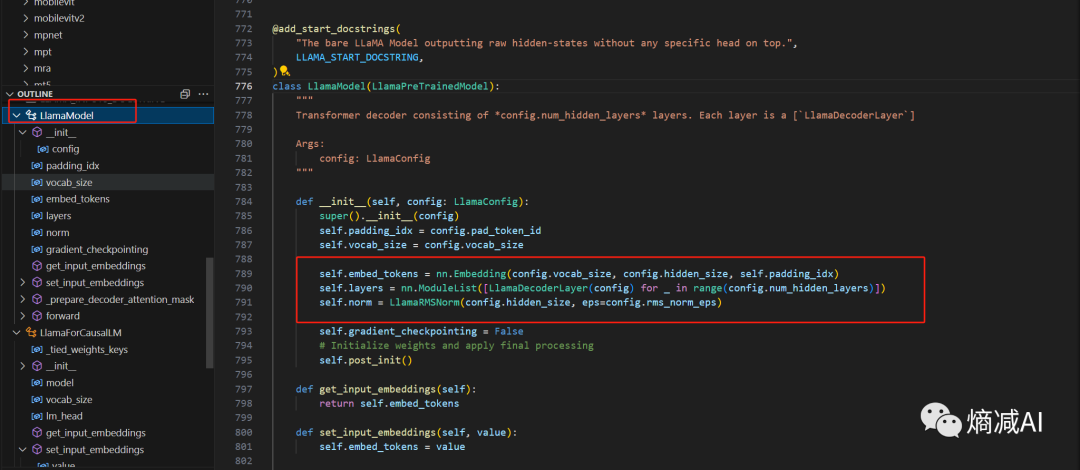Image resolution: width=1080 pixels, height=470 pixels.
Task: Click LlamaDecoderLayer on line 790
Action: [536, 288]
